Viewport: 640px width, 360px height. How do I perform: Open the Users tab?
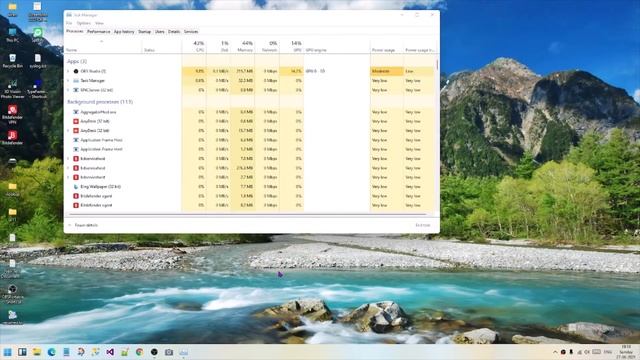[160, 31]
